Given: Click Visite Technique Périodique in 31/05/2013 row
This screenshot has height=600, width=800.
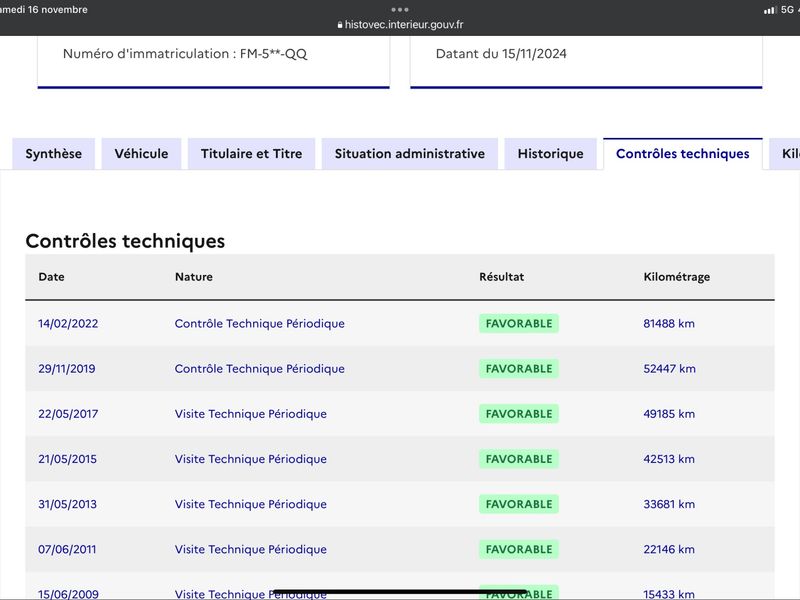Looking at the screenshot, I should point(251,504).
